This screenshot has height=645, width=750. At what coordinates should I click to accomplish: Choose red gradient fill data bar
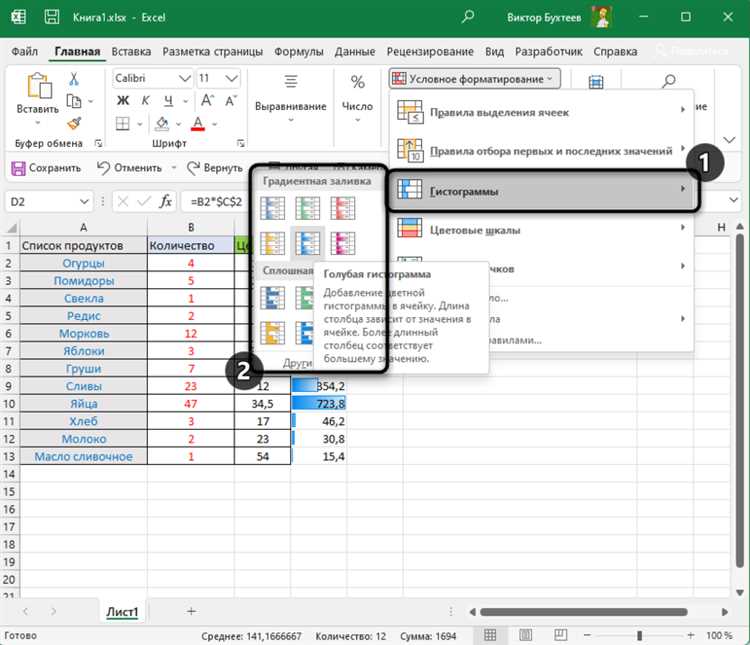pos(343,208)
